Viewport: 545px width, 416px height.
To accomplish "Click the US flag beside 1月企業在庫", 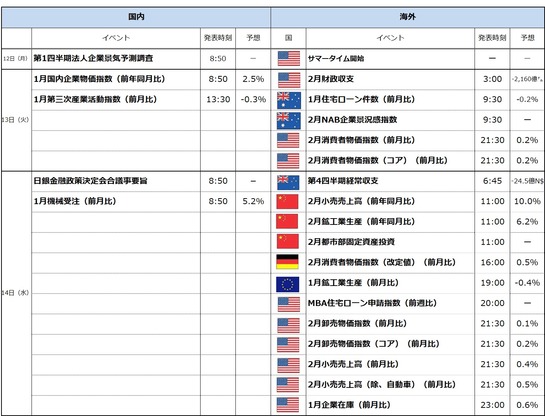I will (288, 405).
